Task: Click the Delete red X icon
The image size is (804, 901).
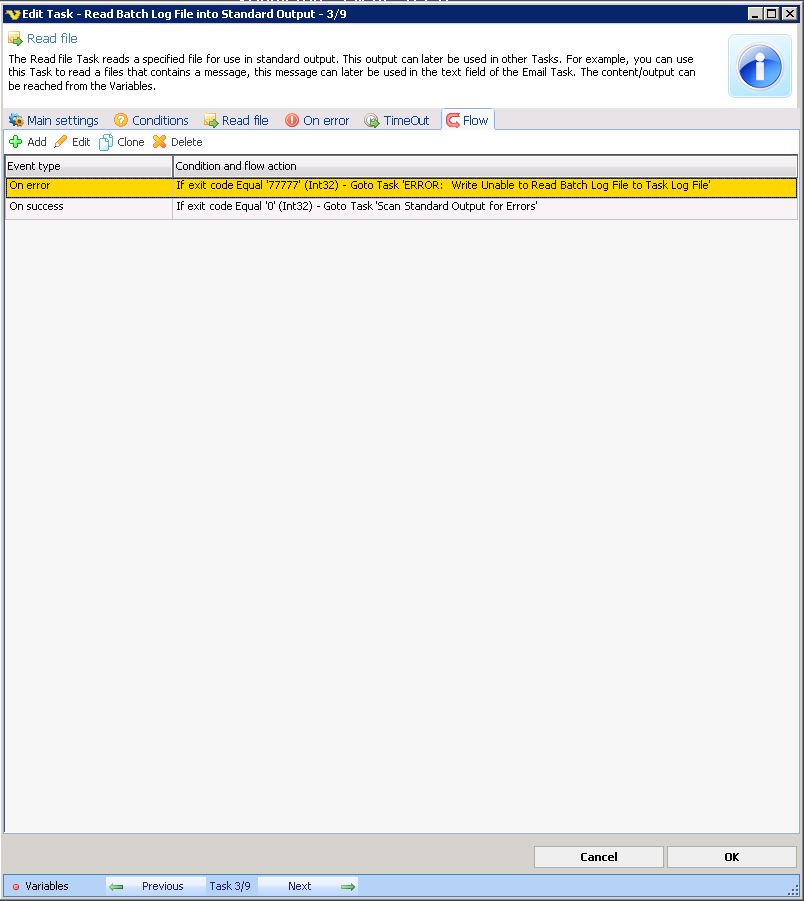Action: 159,142
